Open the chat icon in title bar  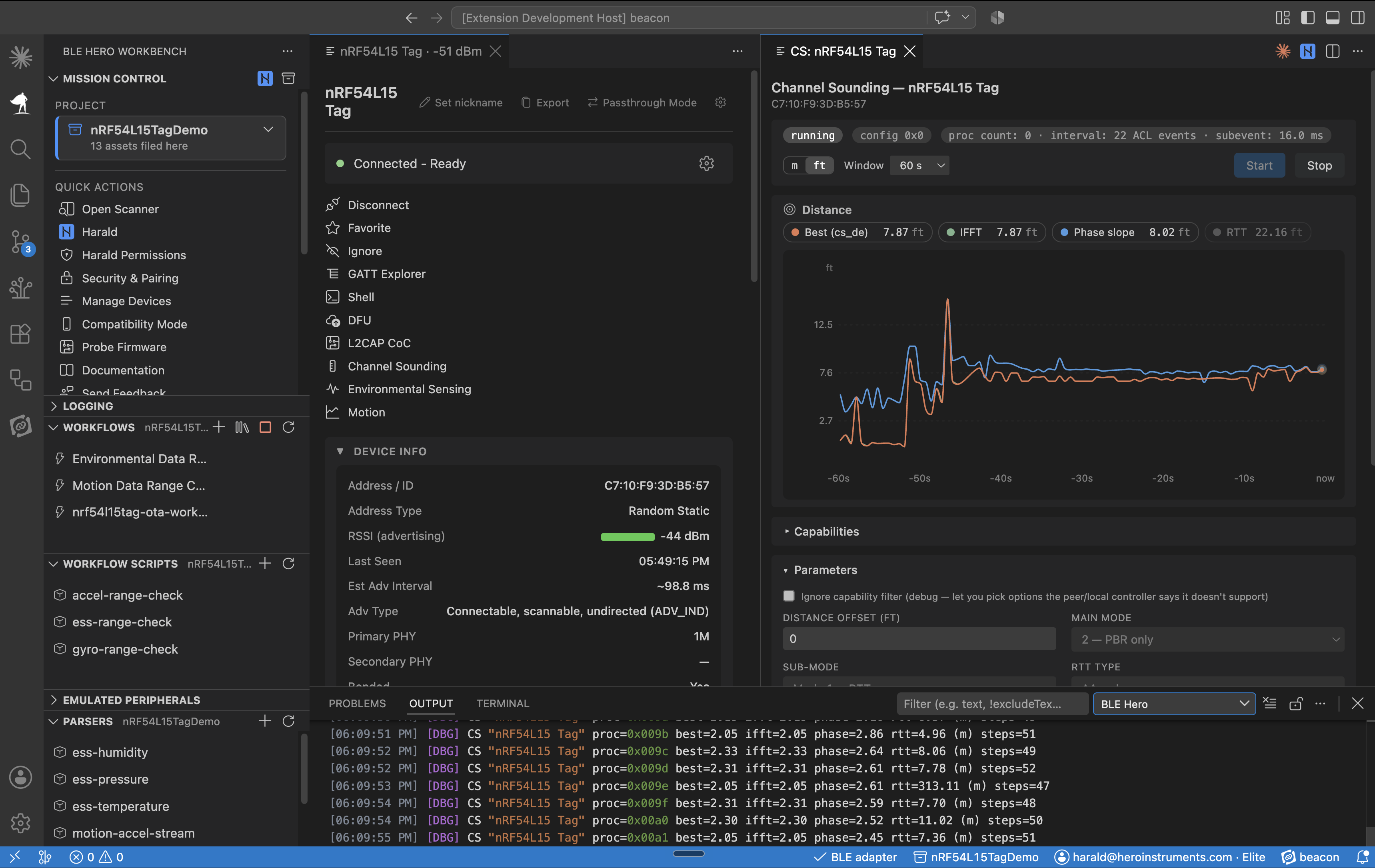(943, 18)
